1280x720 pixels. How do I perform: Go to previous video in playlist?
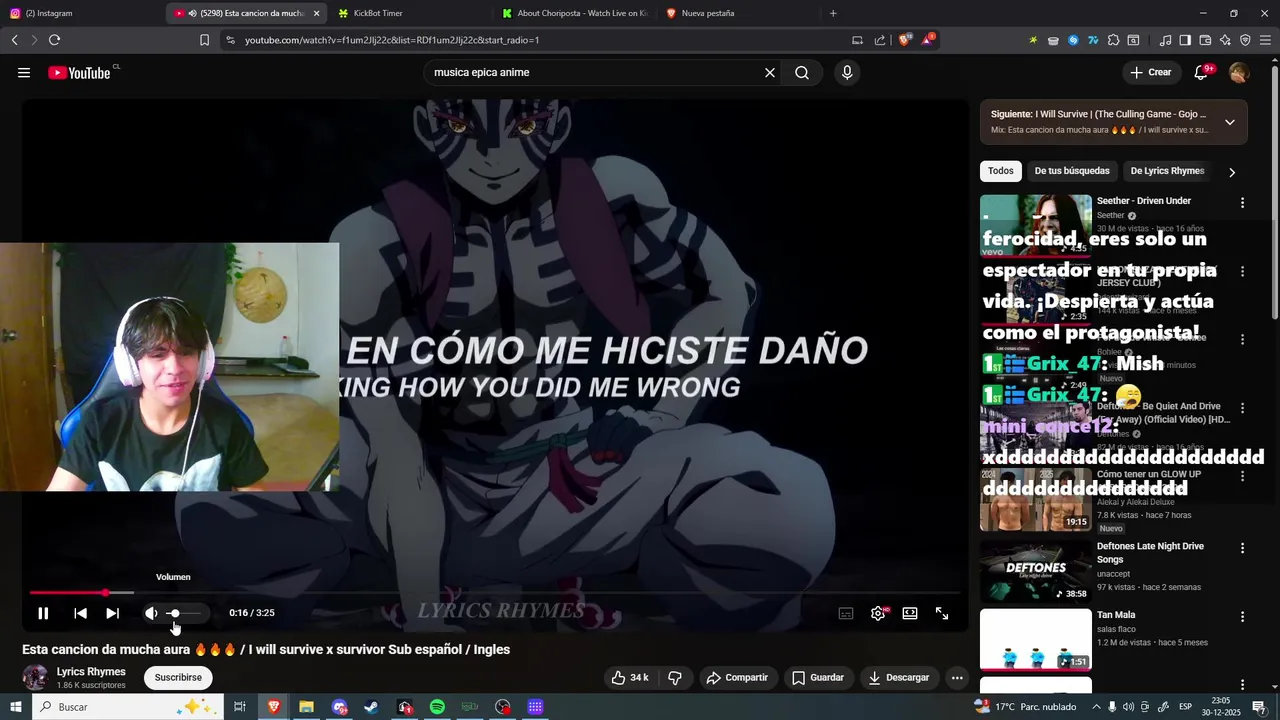(80, 613)
